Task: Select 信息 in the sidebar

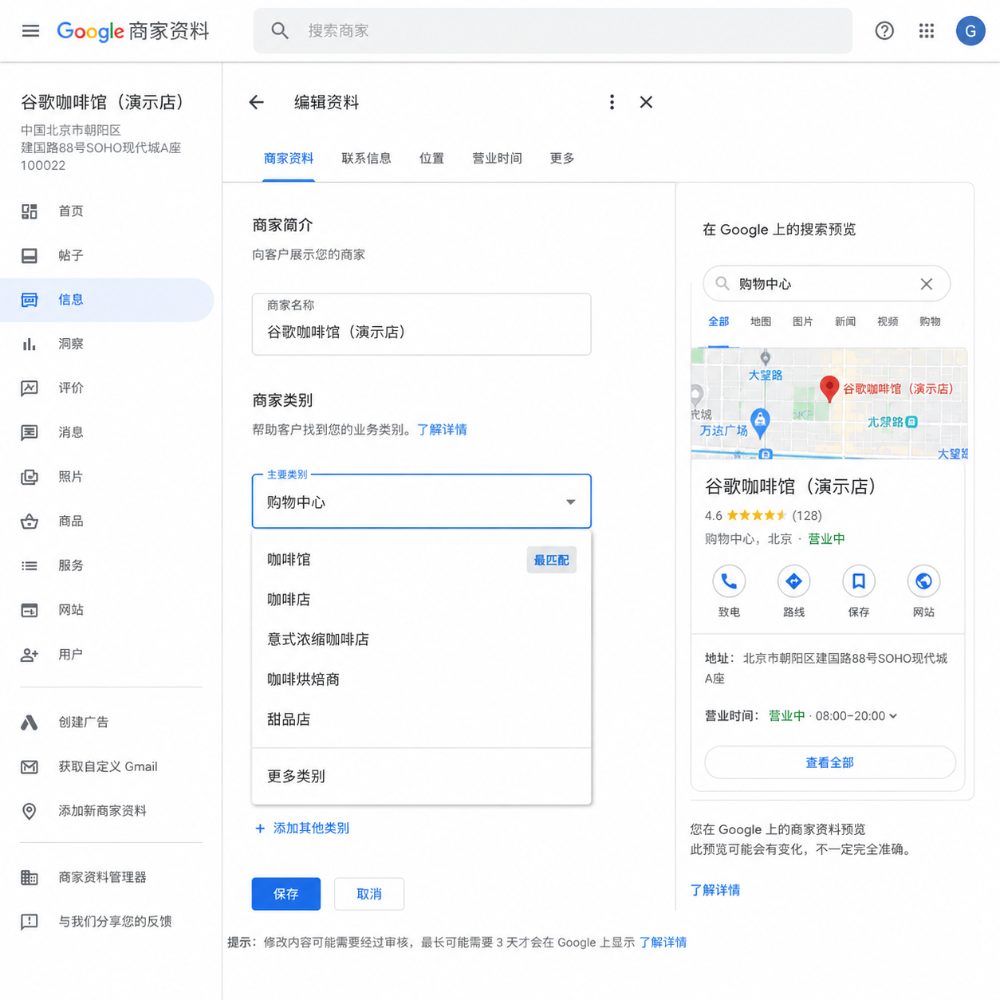Action: (107, 300)
